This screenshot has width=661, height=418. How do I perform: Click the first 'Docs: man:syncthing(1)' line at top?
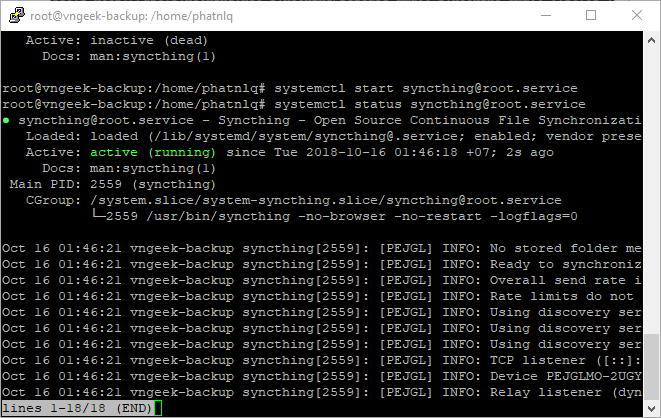pos(129,56)
